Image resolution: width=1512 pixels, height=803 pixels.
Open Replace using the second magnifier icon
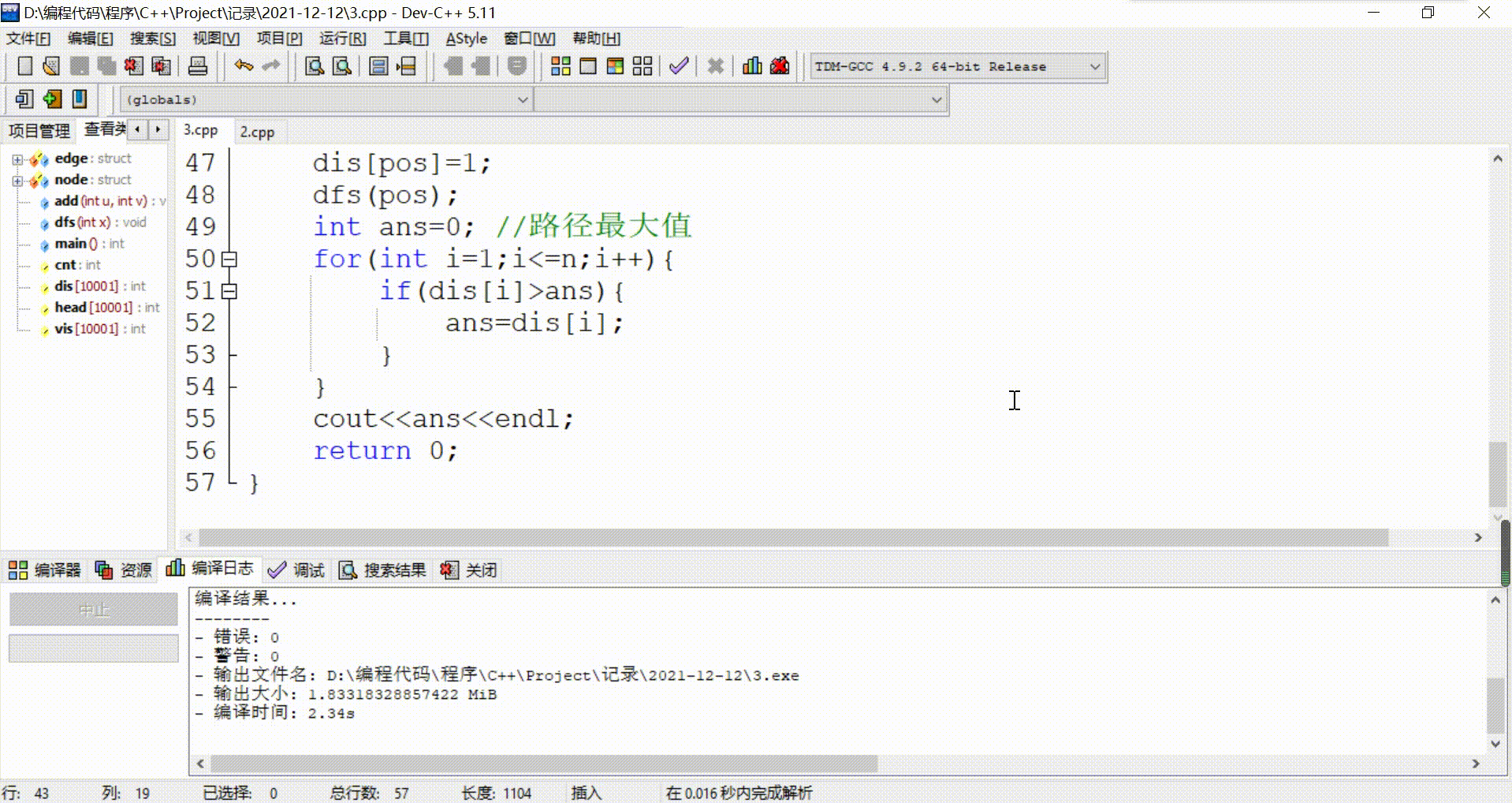click(341, 66)
